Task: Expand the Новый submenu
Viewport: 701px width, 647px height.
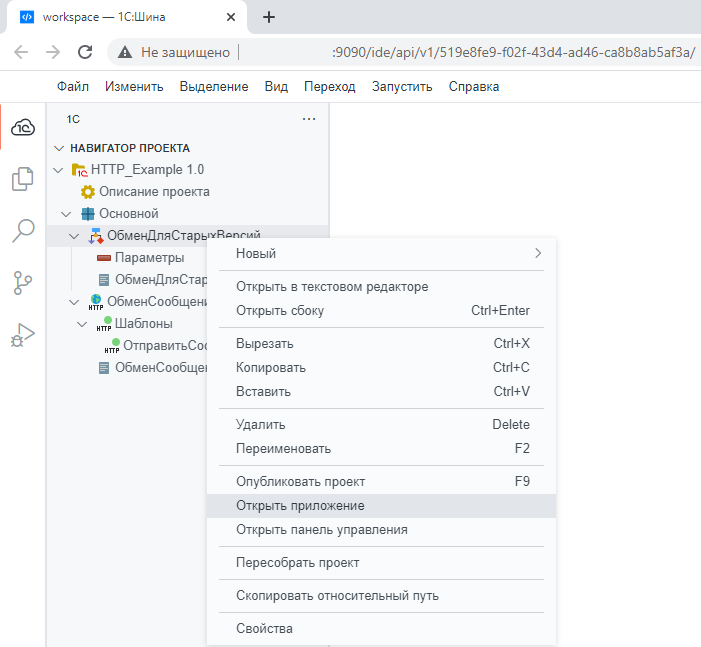Action: [380, 254]
